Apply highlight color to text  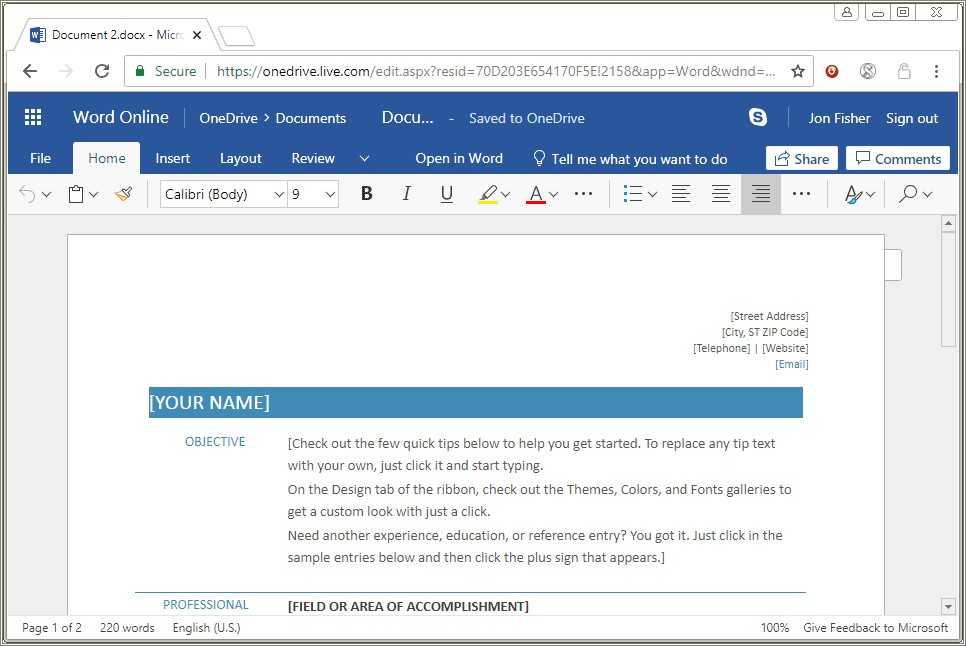[x=488, y=193]
